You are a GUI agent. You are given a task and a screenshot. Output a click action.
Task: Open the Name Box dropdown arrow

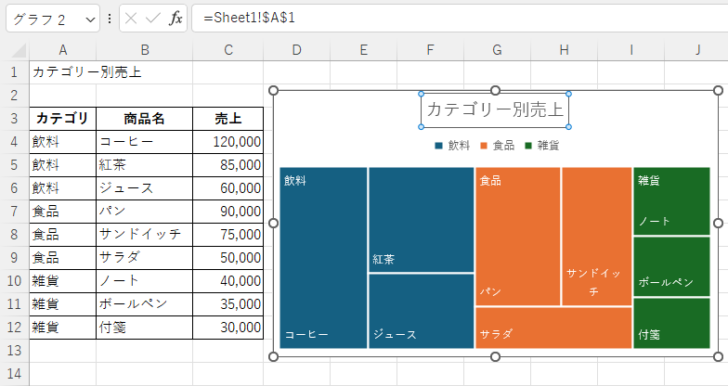90,19
